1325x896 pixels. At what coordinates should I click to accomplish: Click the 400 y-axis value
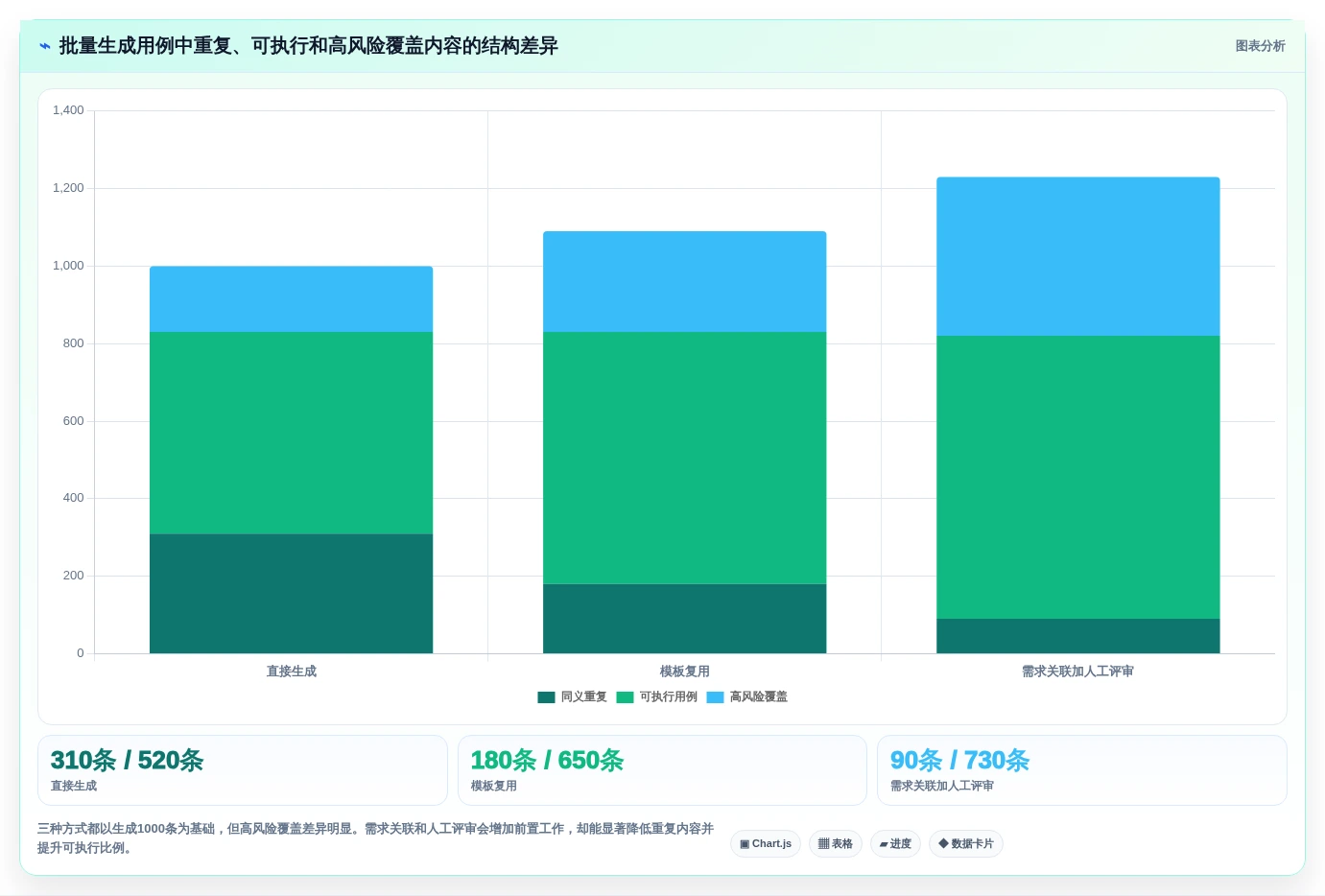(x=74, y=498)
